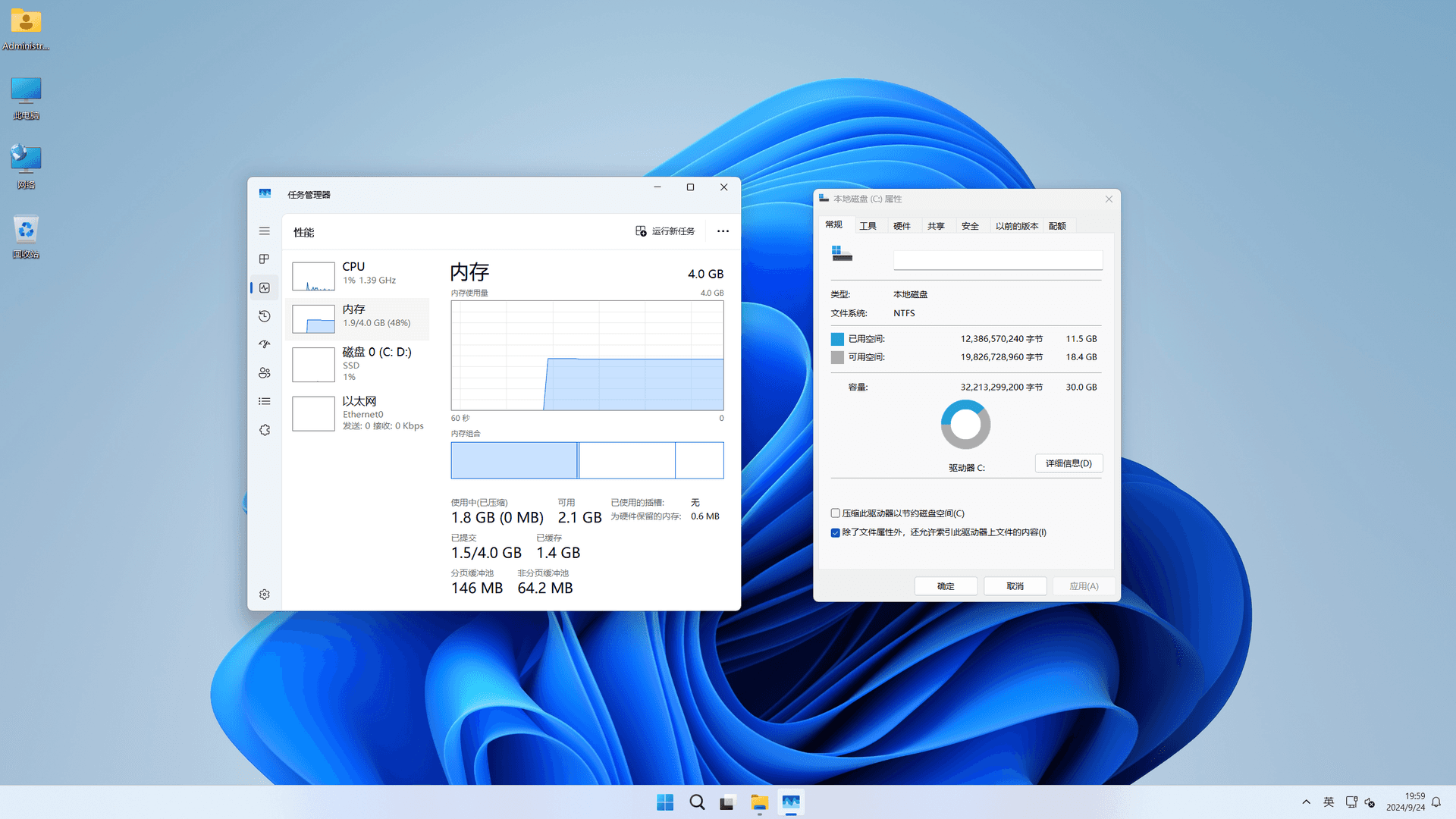Enable compress this drive checkbox
The image size is (1456, 819).
pos(836,513)
